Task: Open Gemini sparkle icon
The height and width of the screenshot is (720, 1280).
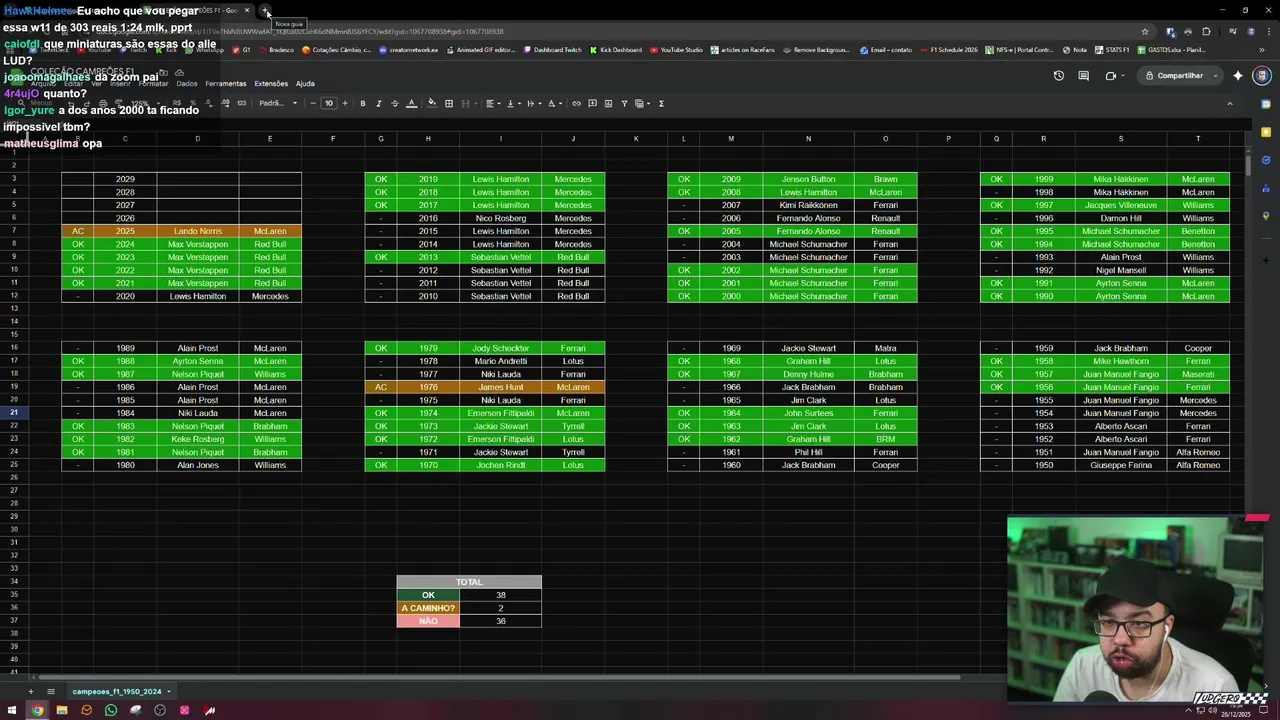Action: [x=1238, y=76]
